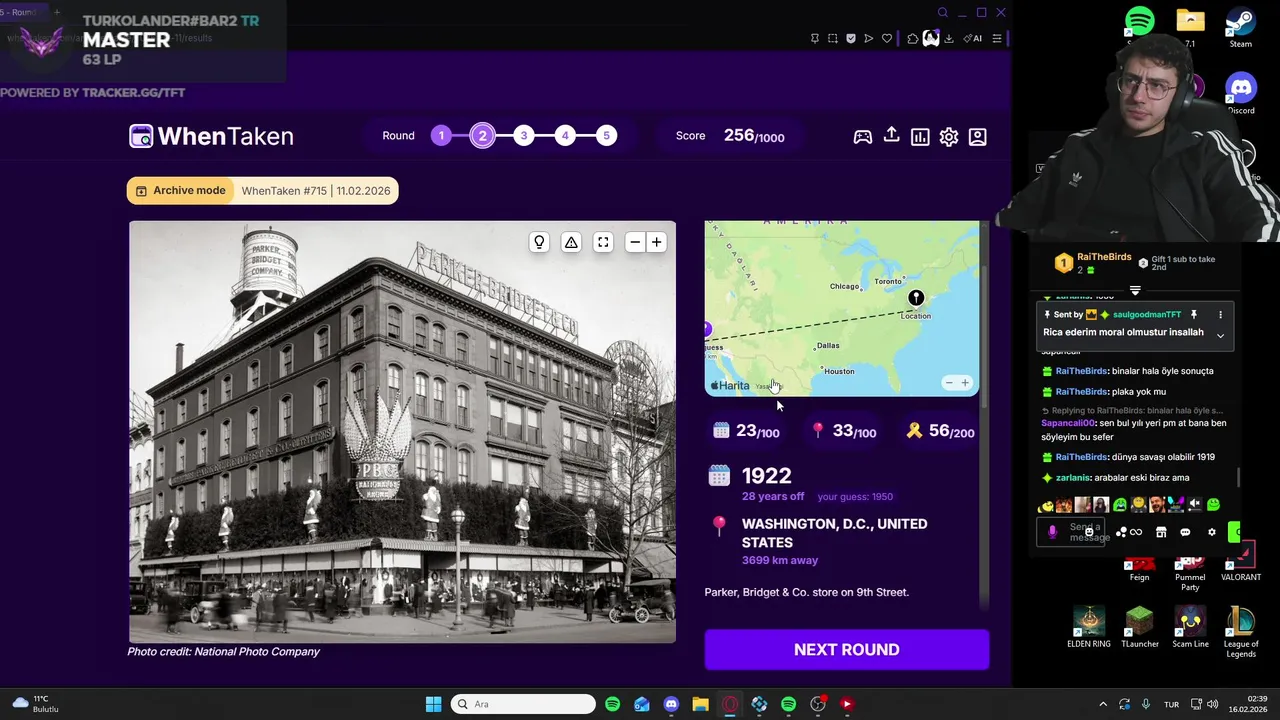Screen dimensions: 1280x720
Task: Zoom out the photo with minus
Action: point(635,242)
